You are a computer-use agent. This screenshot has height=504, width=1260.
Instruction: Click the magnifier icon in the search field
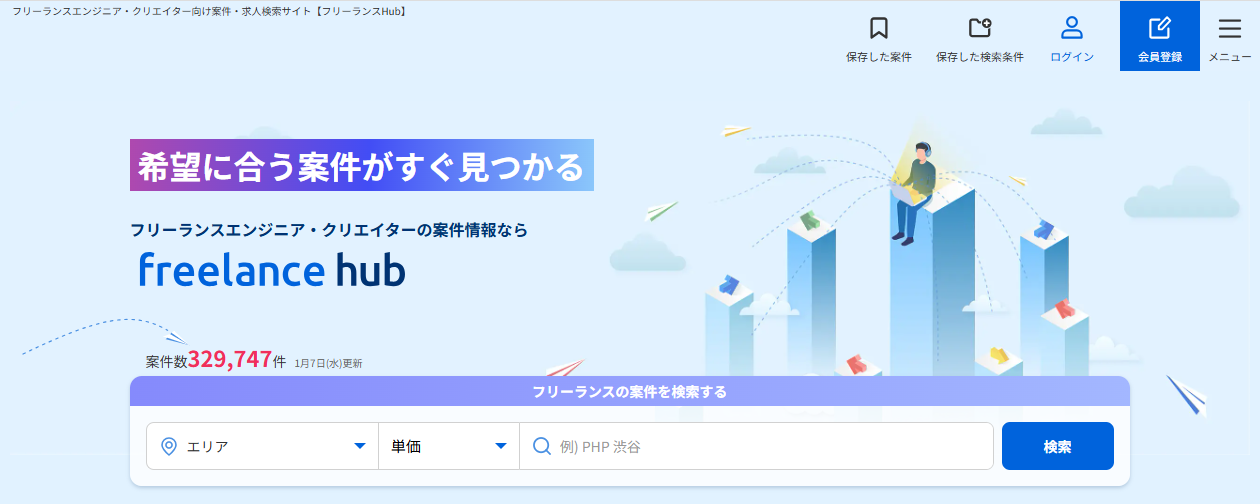click(x=542, y=446)
